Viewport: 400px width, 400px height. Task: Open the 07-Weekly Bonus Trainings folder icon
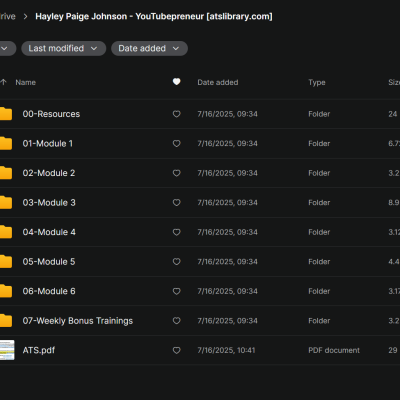pyautogui.click(x=6, y=321)
